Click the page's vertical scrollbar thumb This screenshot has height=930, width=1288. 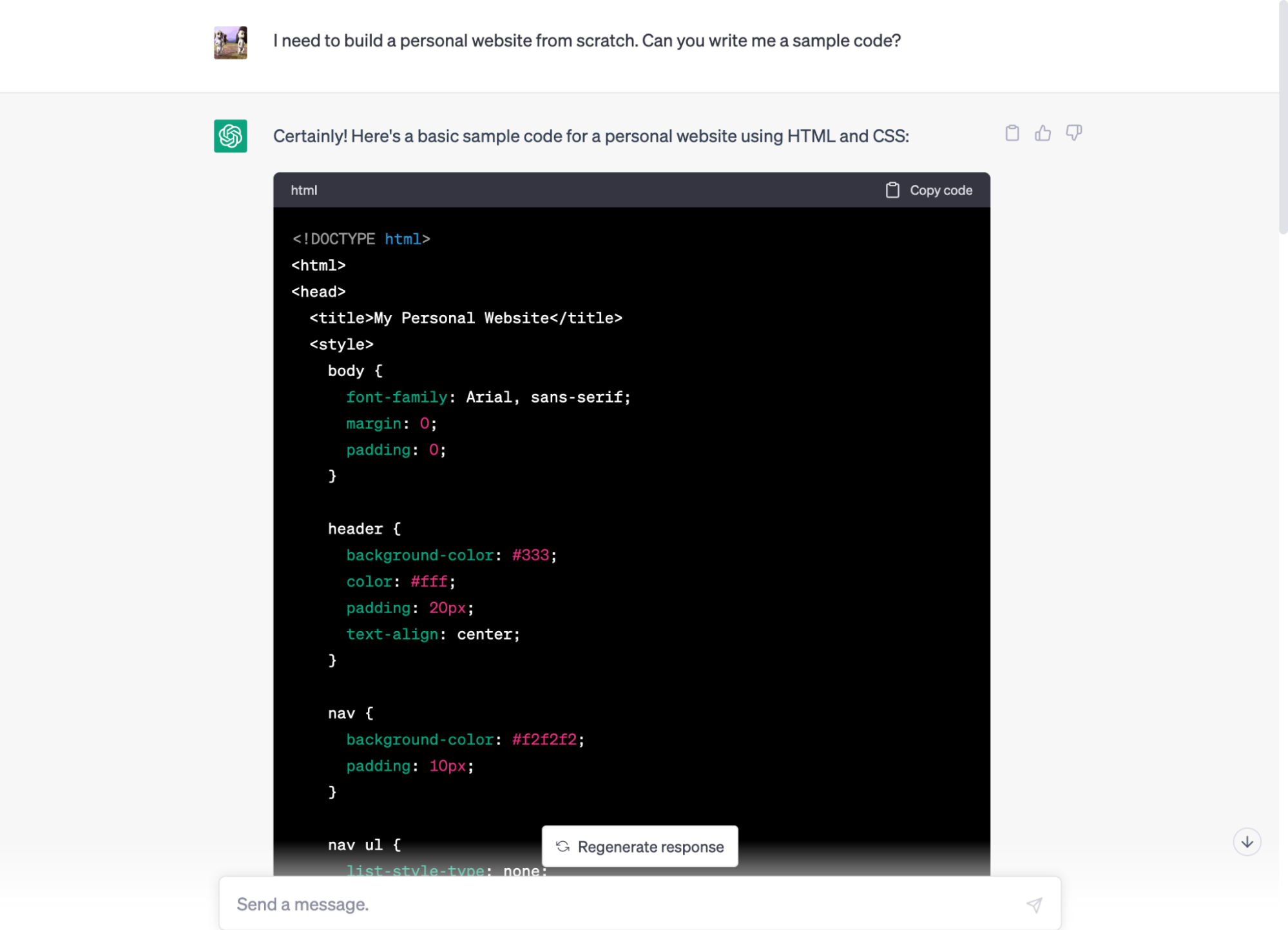1282,116
